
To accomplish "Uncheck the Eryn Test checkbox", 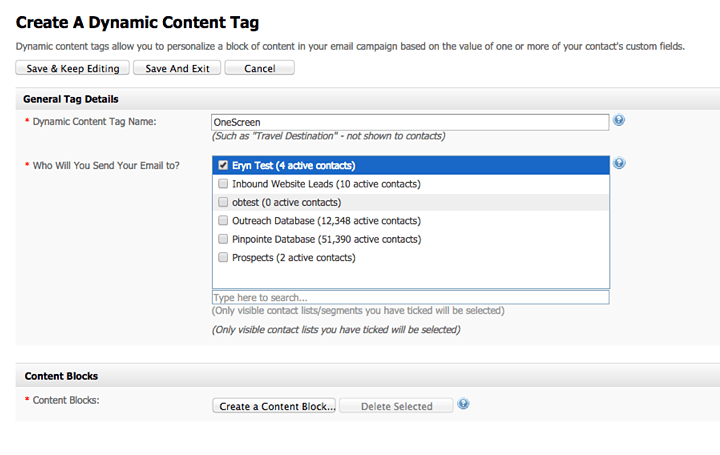I will coord(223,165).
